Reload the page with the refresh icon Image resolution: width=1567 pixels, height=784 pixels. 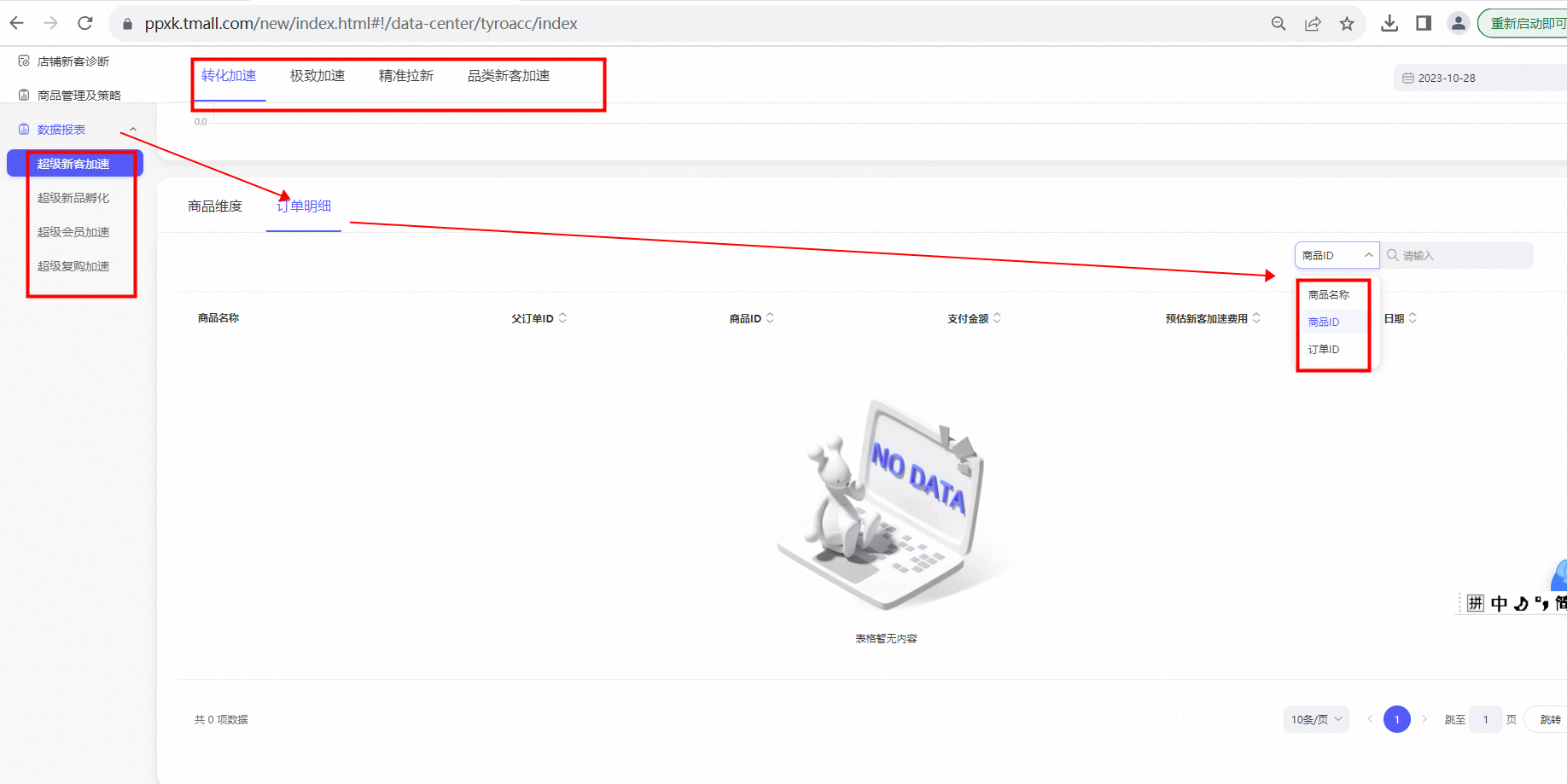click(84, 23)
